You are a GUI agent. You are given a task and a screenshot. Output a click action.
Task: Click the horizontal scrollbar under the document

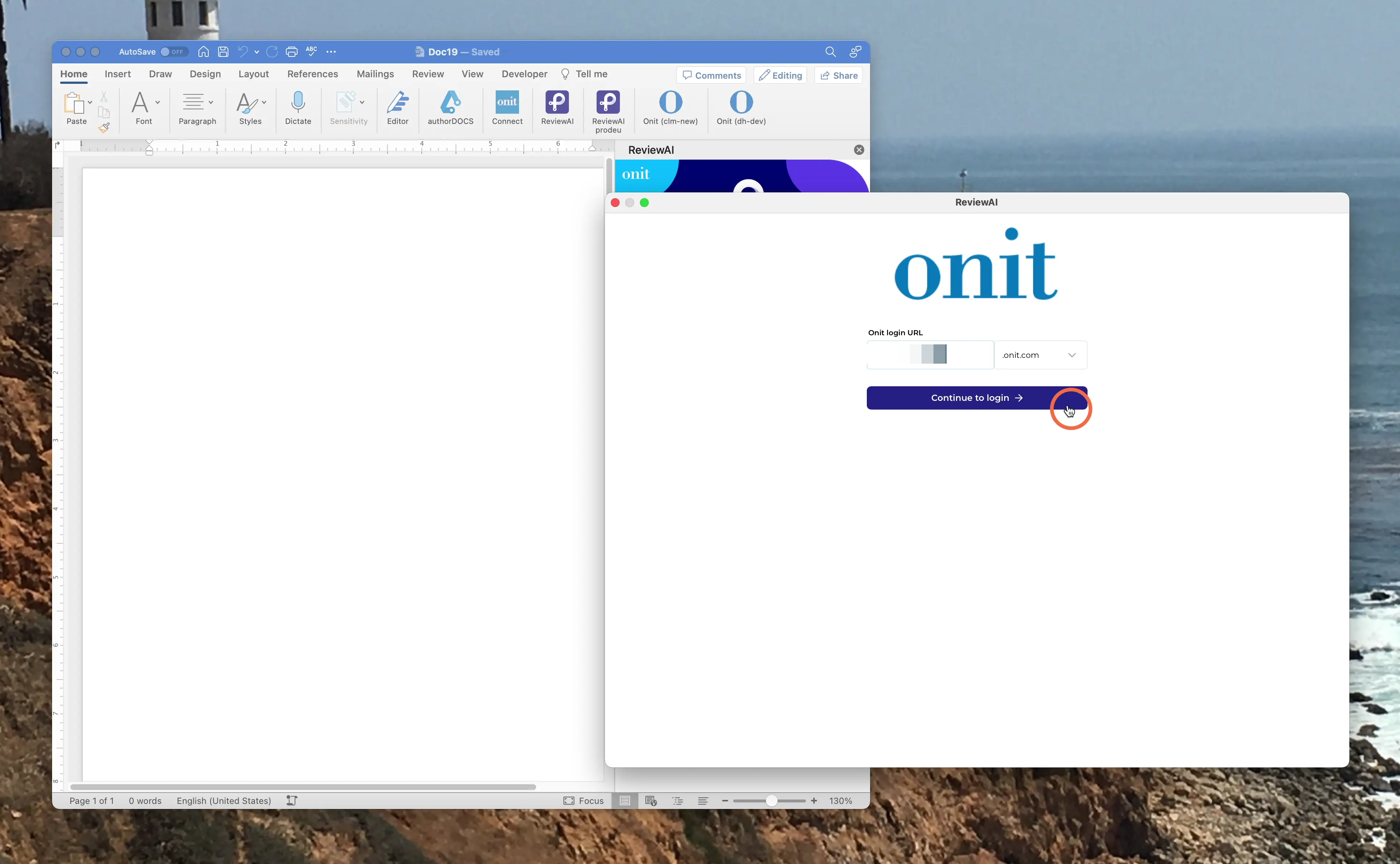(303, 787)
